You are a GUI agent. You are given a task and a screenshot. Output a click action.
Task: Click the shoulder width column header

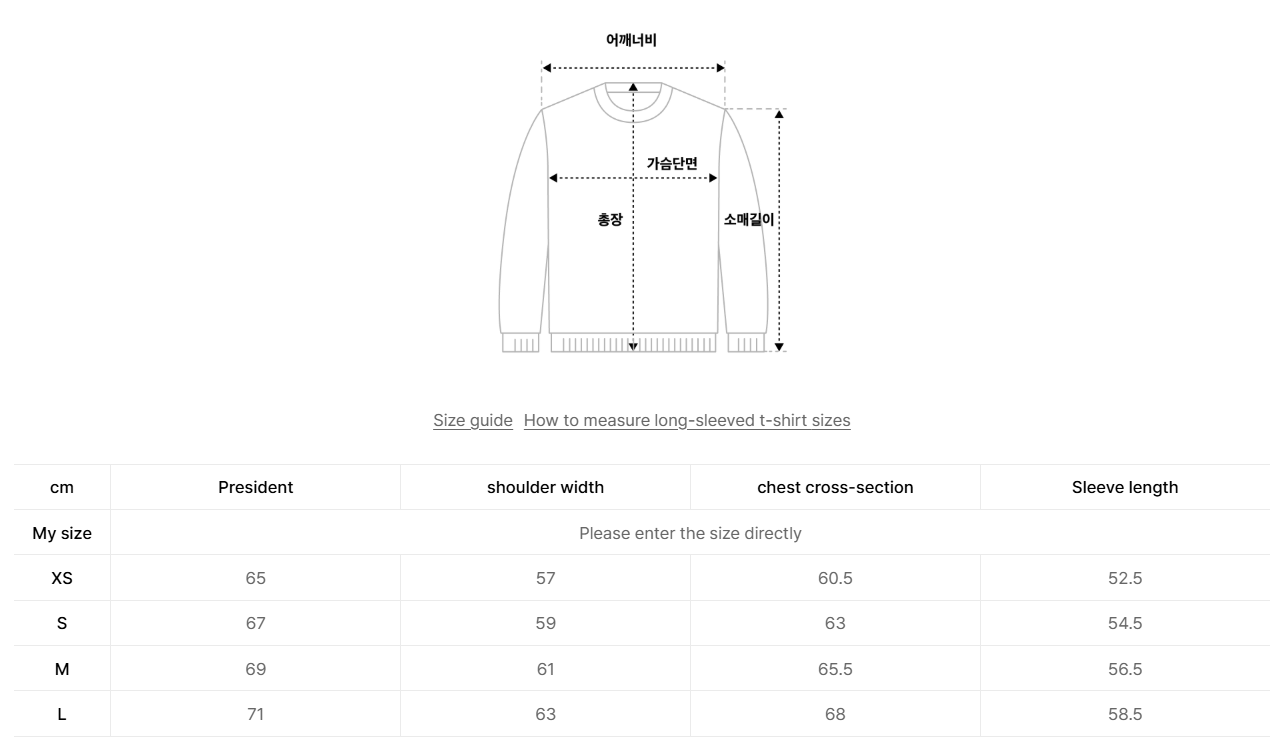(545, 487)
